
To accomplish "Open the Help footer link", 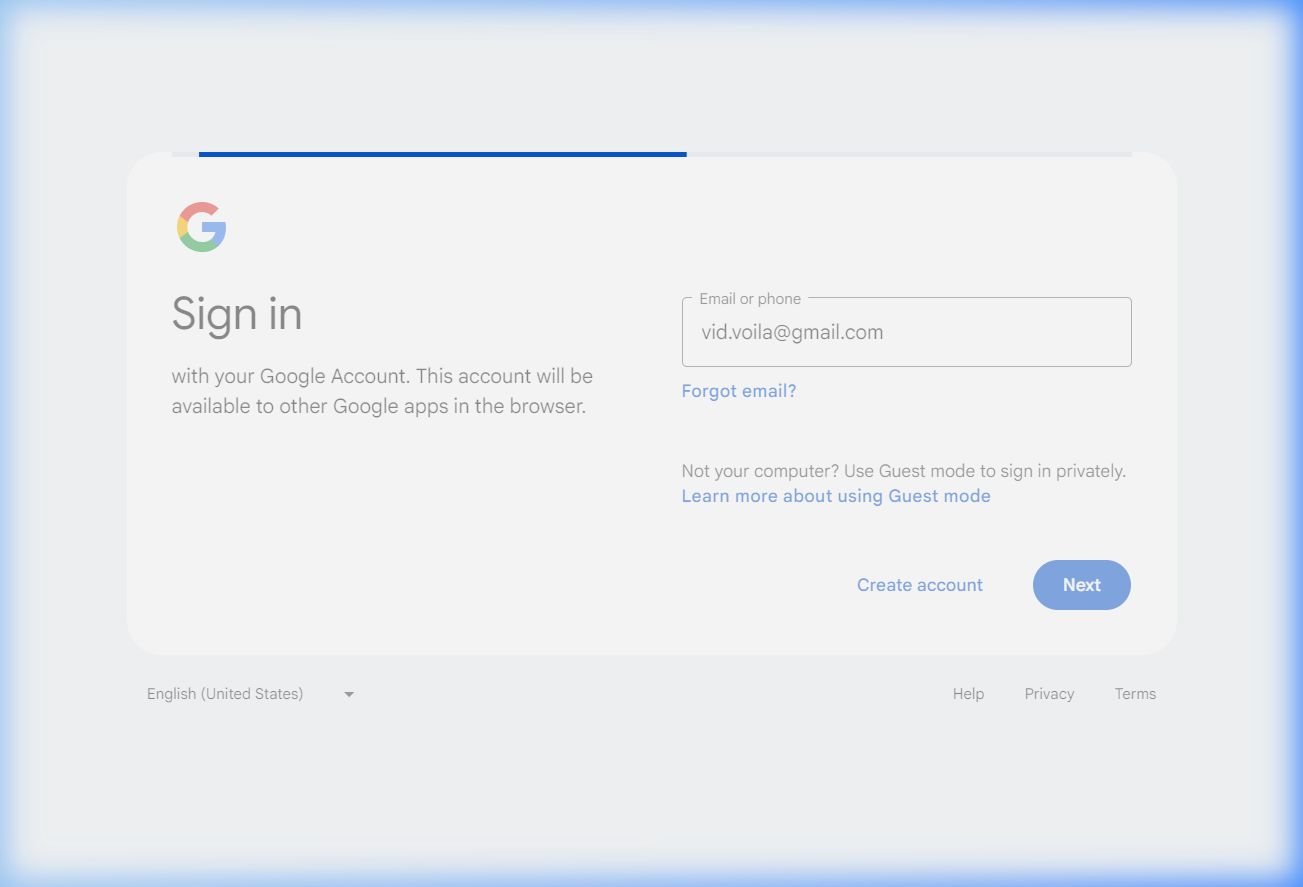I will tap(967, 694).
